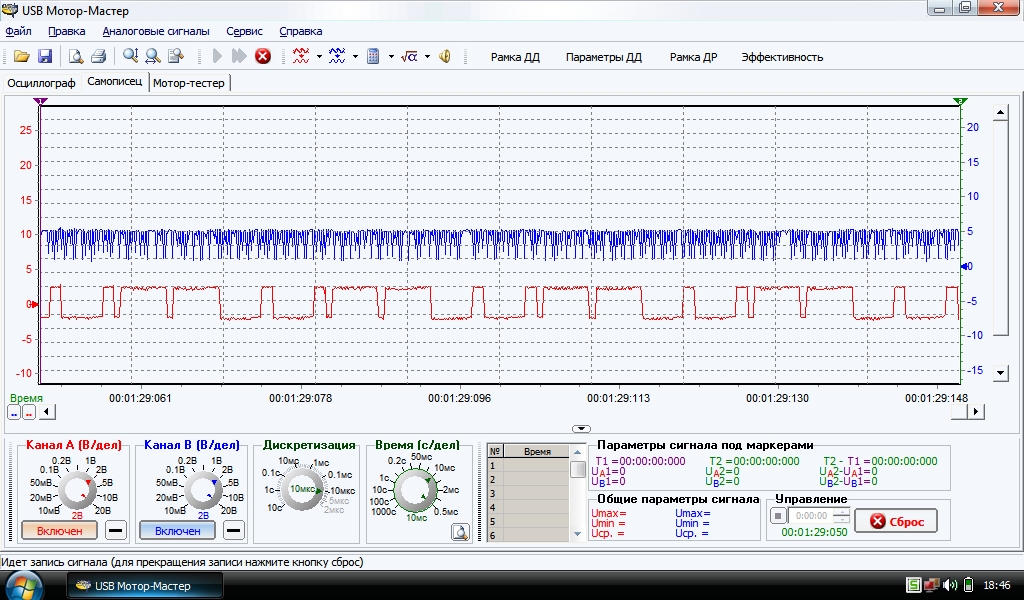Open dropdown arrow next to calculator icon

pos(391,57)
